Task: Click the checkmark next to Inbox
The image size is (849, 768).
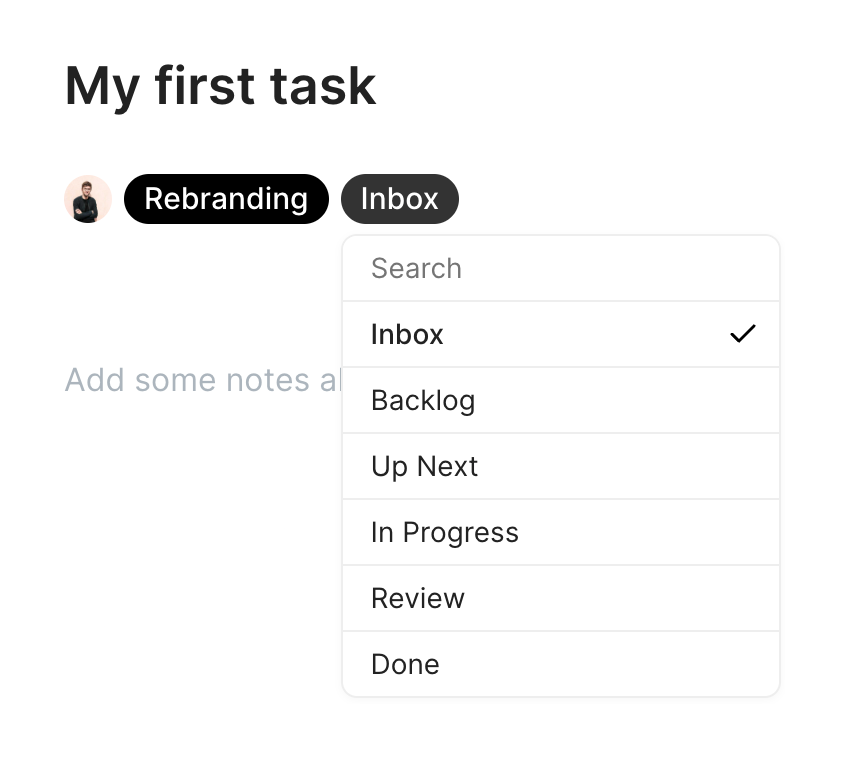Action: click(x=743, y=333)
